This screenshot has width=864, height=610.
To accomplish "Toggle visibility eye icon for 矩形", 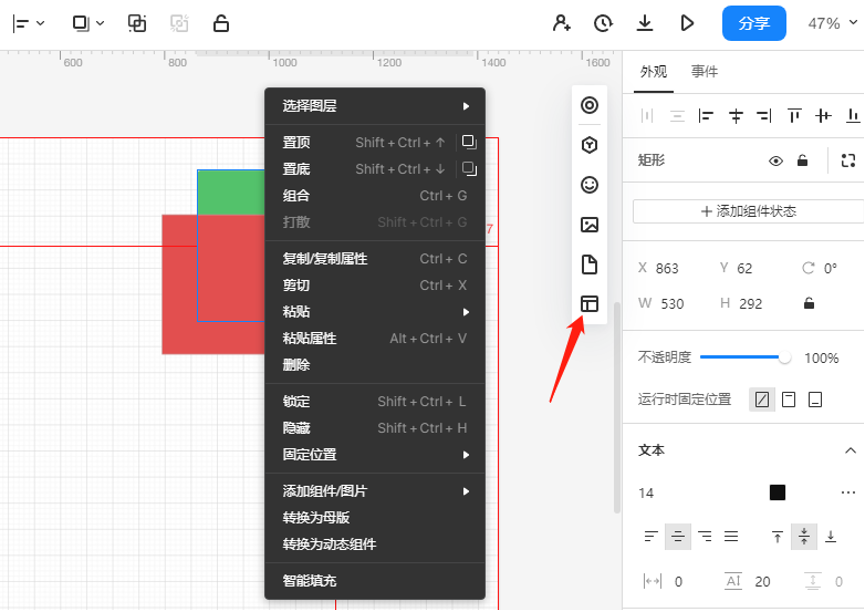I will 775,160.
